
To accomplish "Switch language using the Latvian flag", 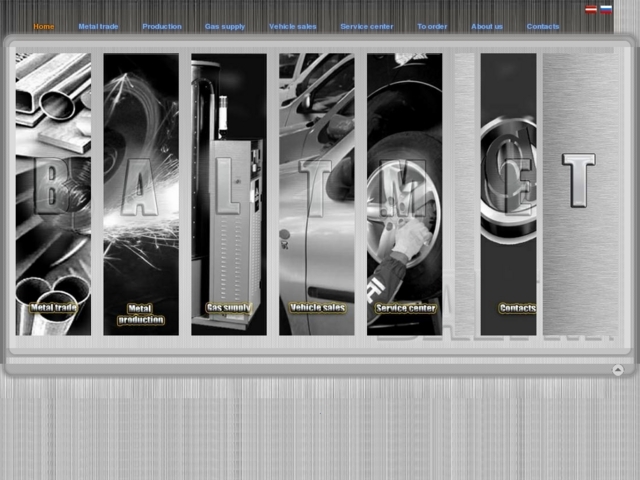I will pyautogui.click(x=591, y=9).
